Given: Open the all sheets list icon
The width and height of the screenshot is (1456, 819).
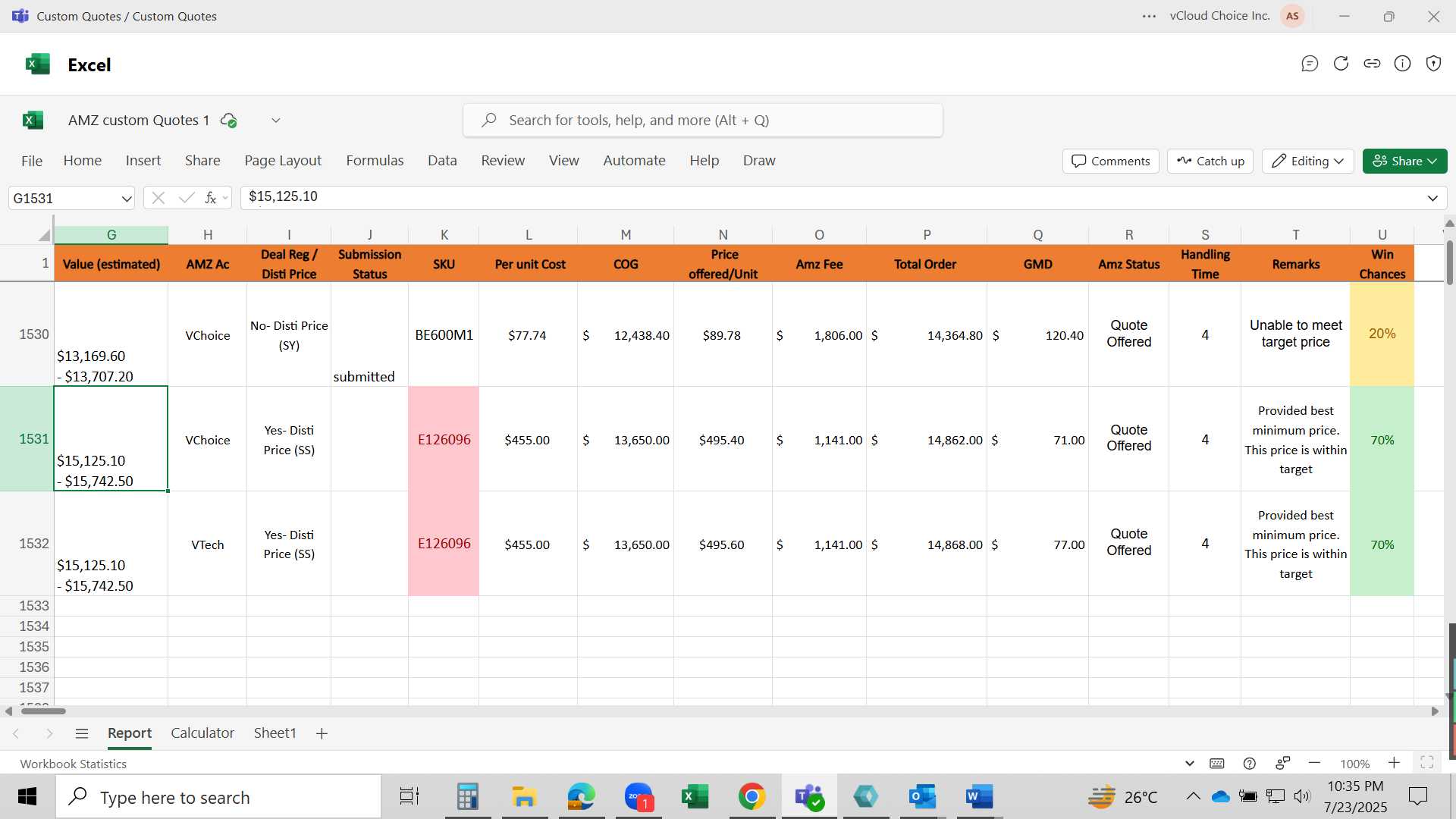Looking at the screenshot, I should (82, 733).
